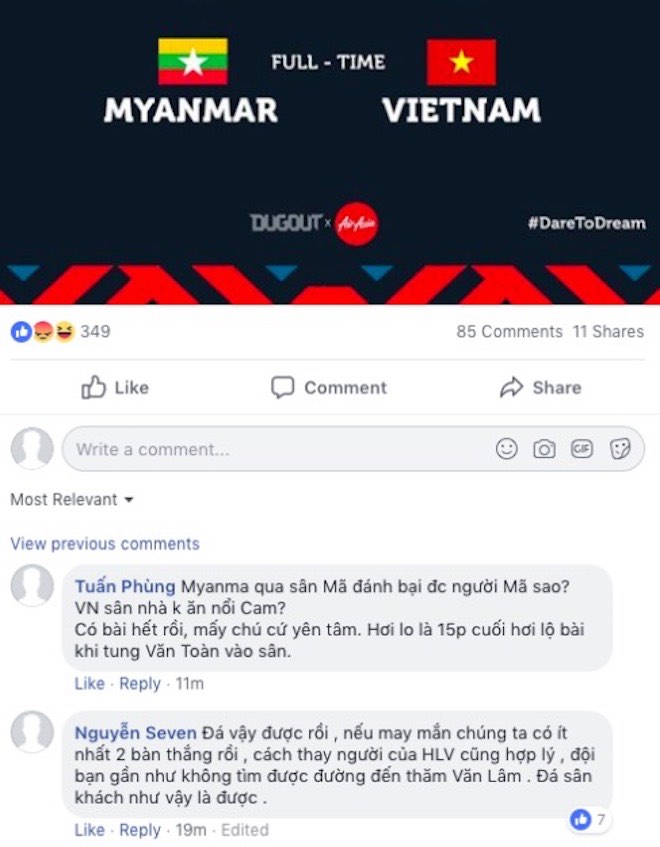
Task: Open Tuấn Phùng's profile name link
Action: tap(125, 586)
